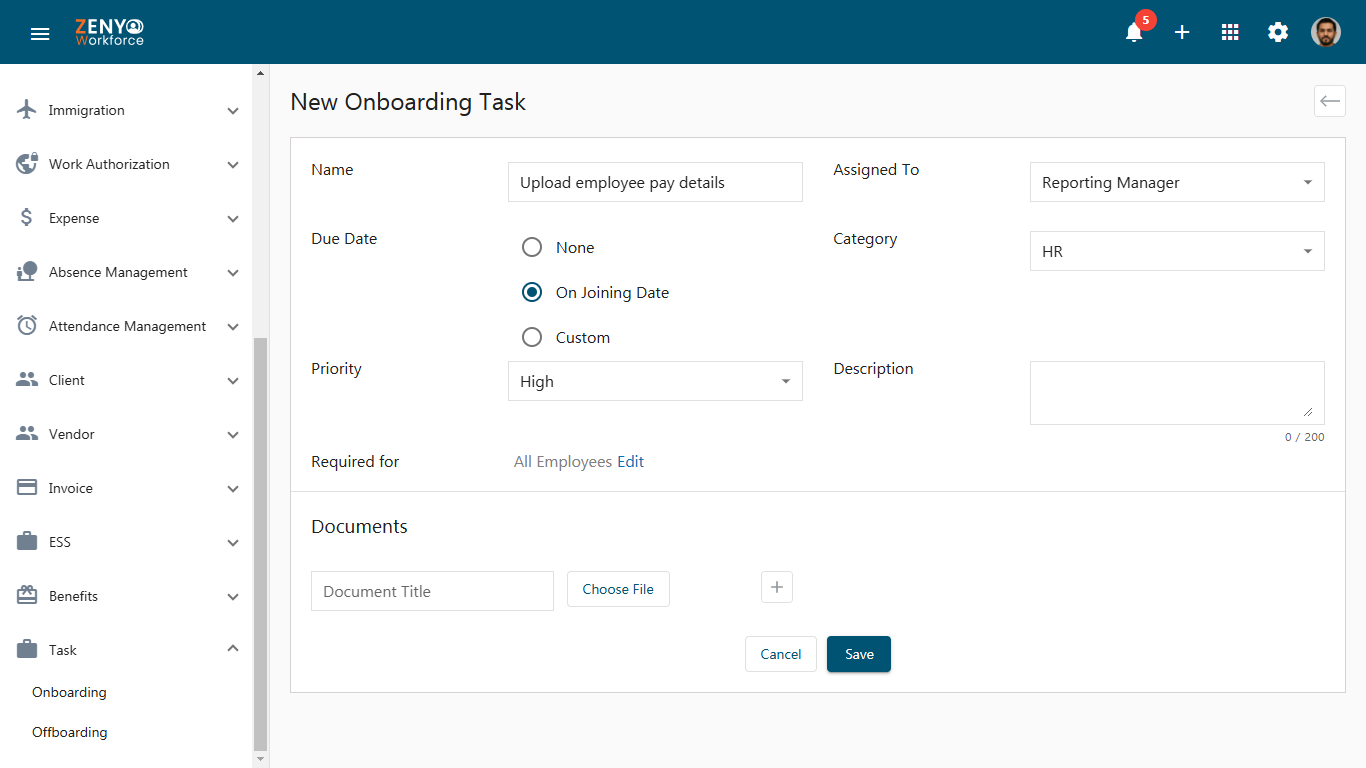Click the Work Authorization globe icon
1366x768 pixels.
click(x=27, y=164)
